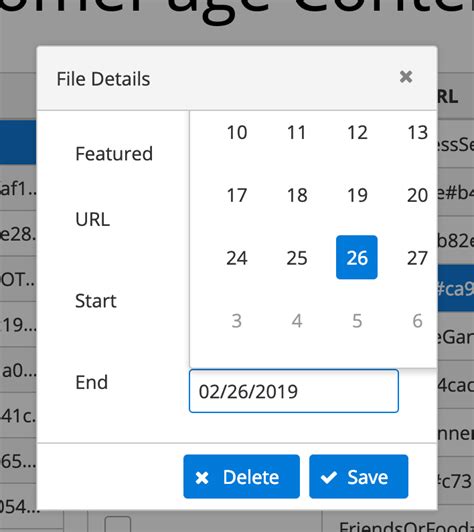Select day 11 in the calendar
The width and height of the screenshot is (474, 532).
pos(297,132)
